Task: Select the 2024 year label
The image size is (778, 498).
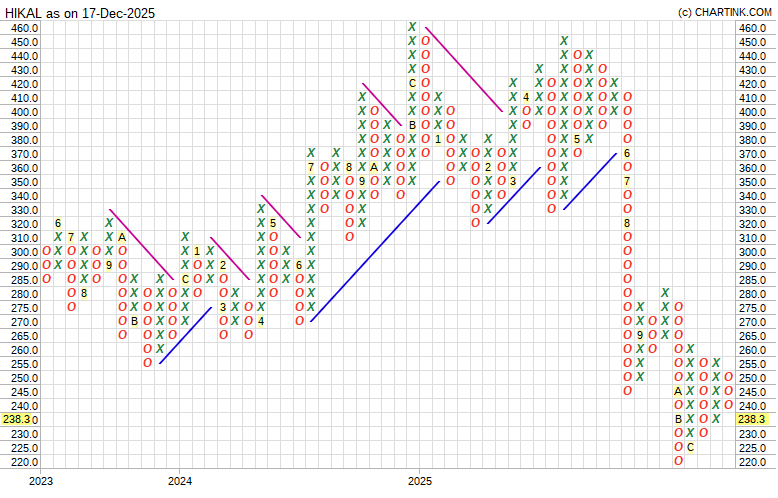Action: [179, 481]
